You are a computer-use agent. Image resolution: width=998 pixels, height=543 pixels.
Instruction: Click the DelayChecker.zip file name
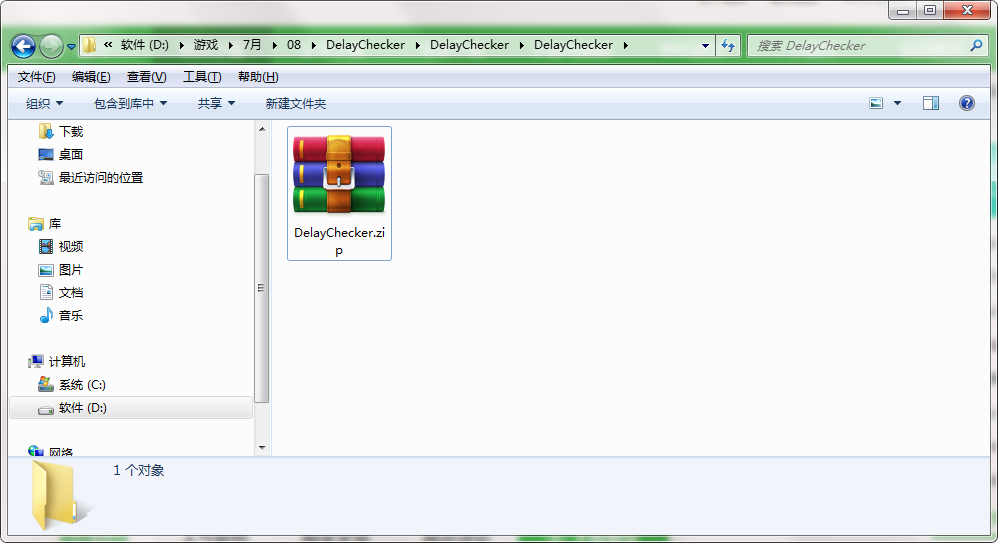point(339,241)
